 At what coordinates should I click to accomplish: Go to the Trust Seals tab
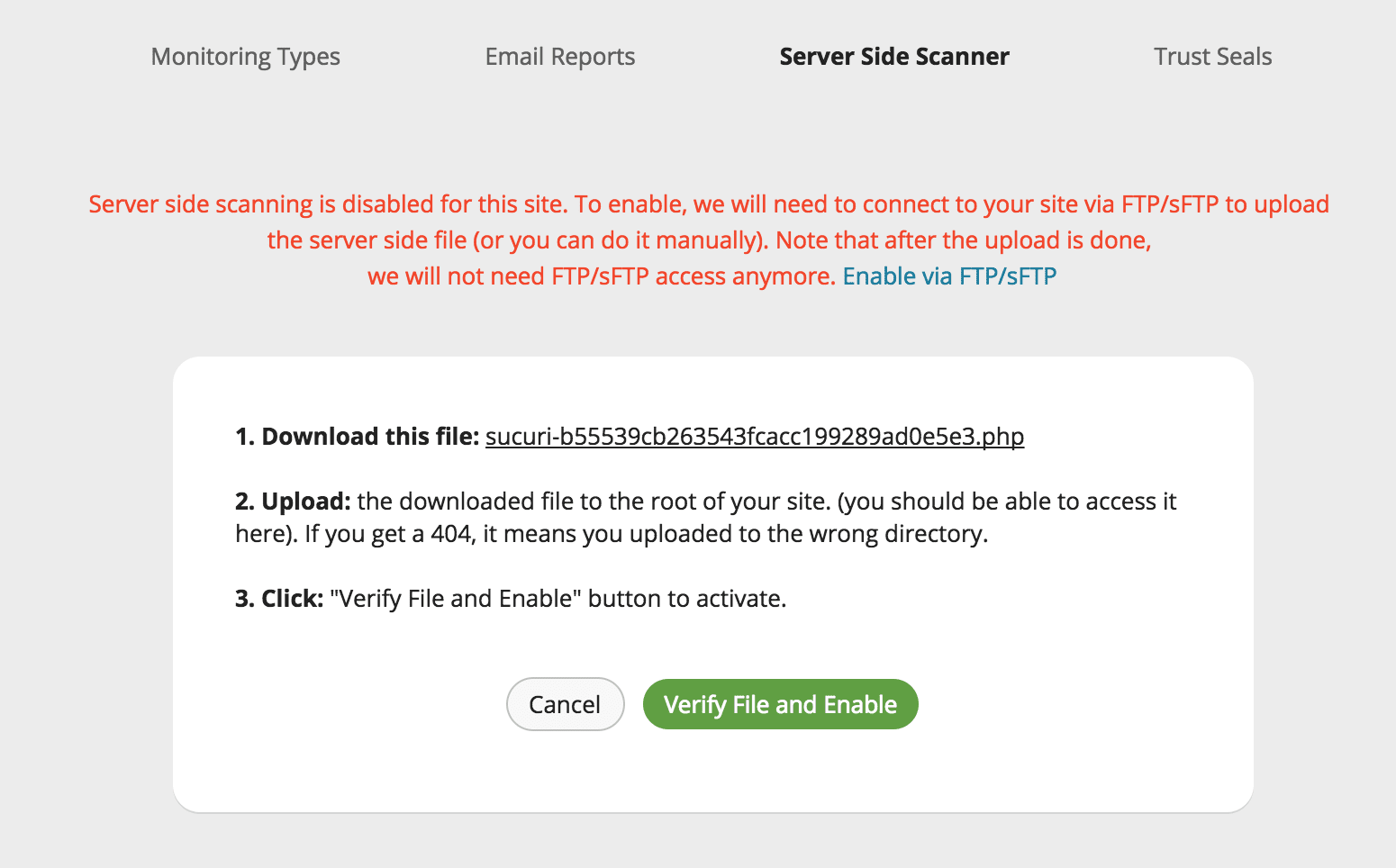(x=1213, y=57)
